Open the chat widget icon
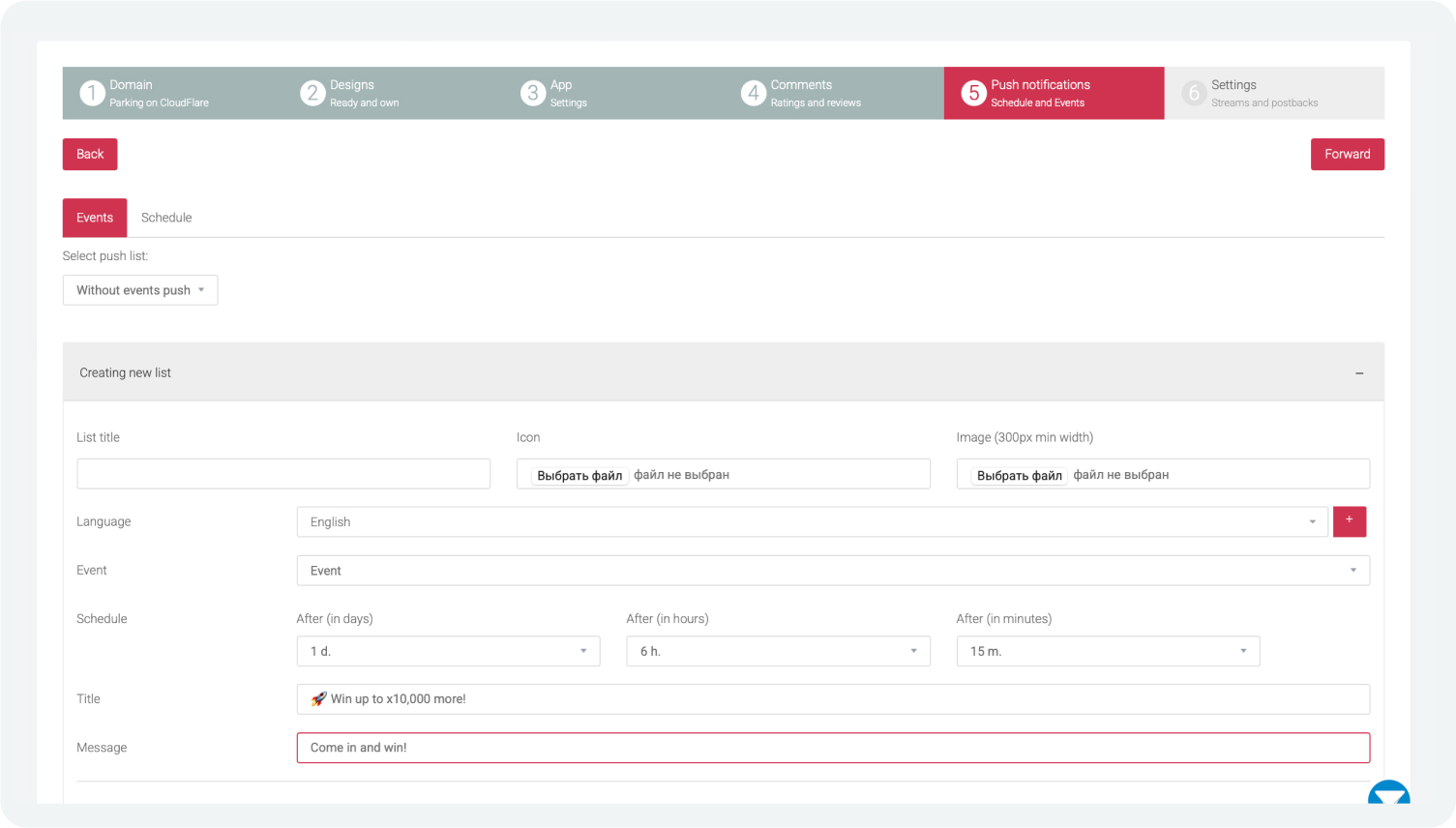Viewport: 1456px width, 828px height. pyautogui.click(x=1388, y=793)
